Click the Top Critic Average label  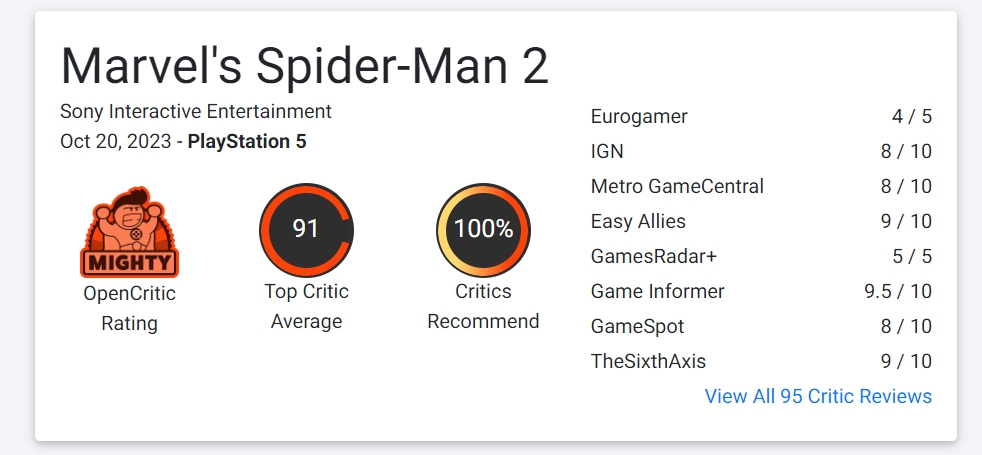[x=306, y=306]
